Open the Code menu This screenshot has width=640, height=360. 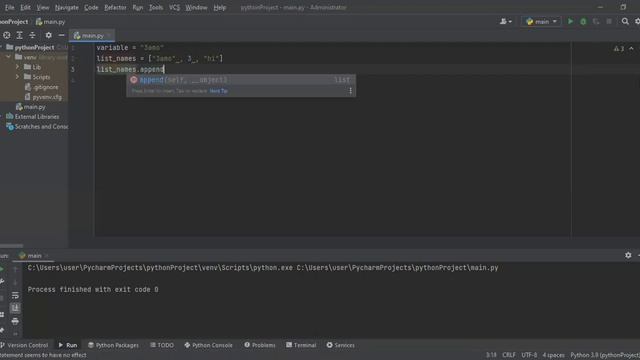91,7
